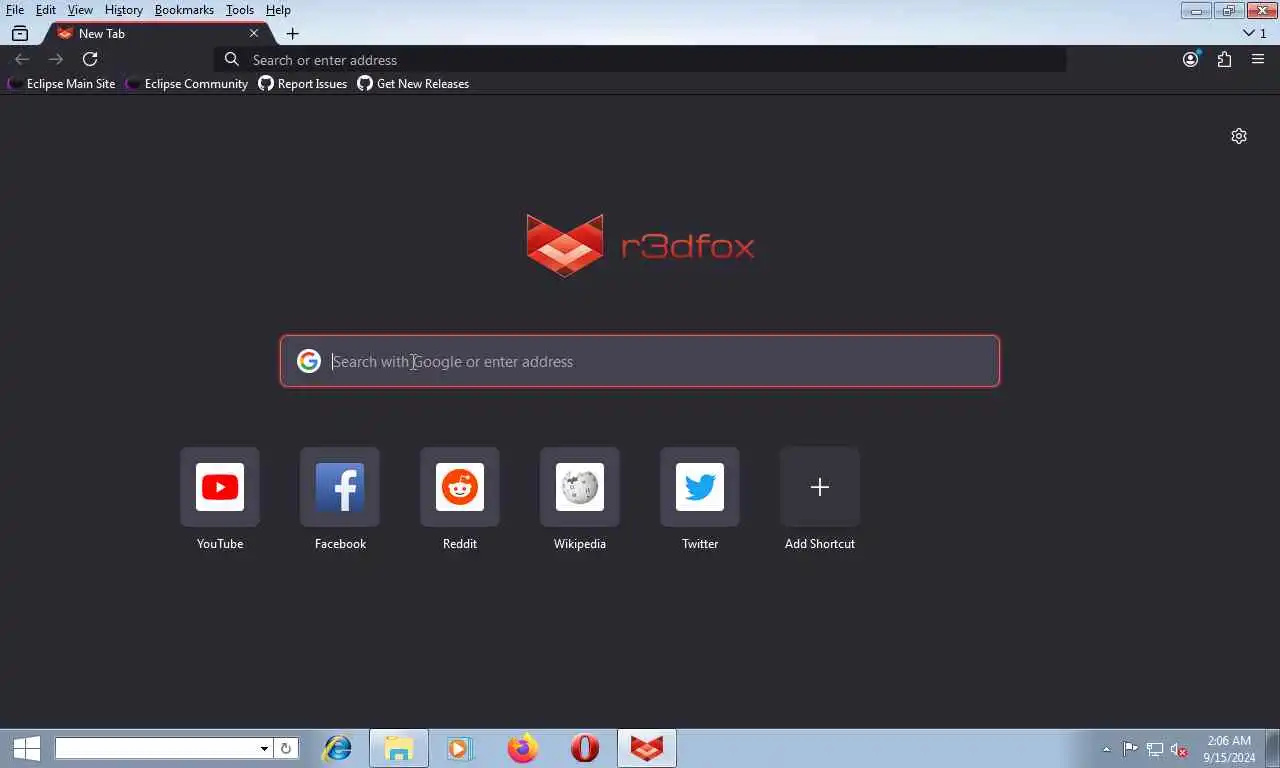Open the hamburger application menu
Screen dimensions: 1280x768
tap(1258, 59)
